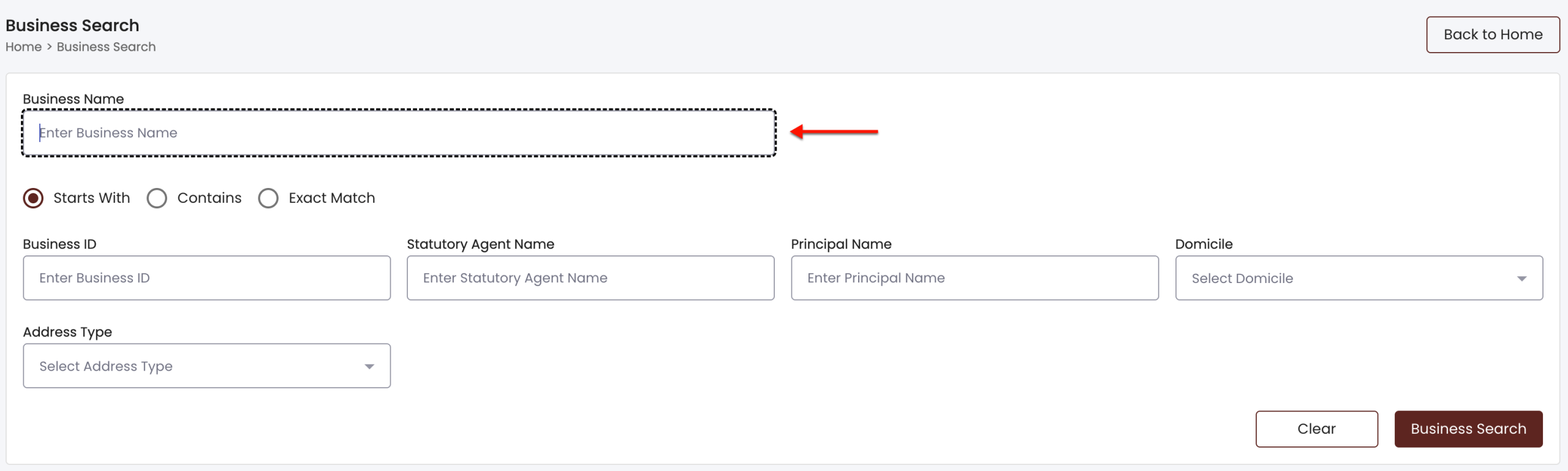Click the Contains label text

coord(209,198)
